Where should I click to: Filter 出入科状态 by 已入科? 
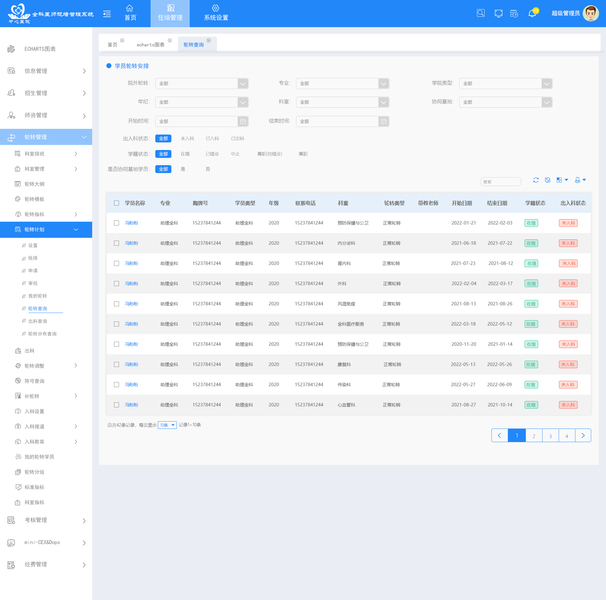click(212, 138)
